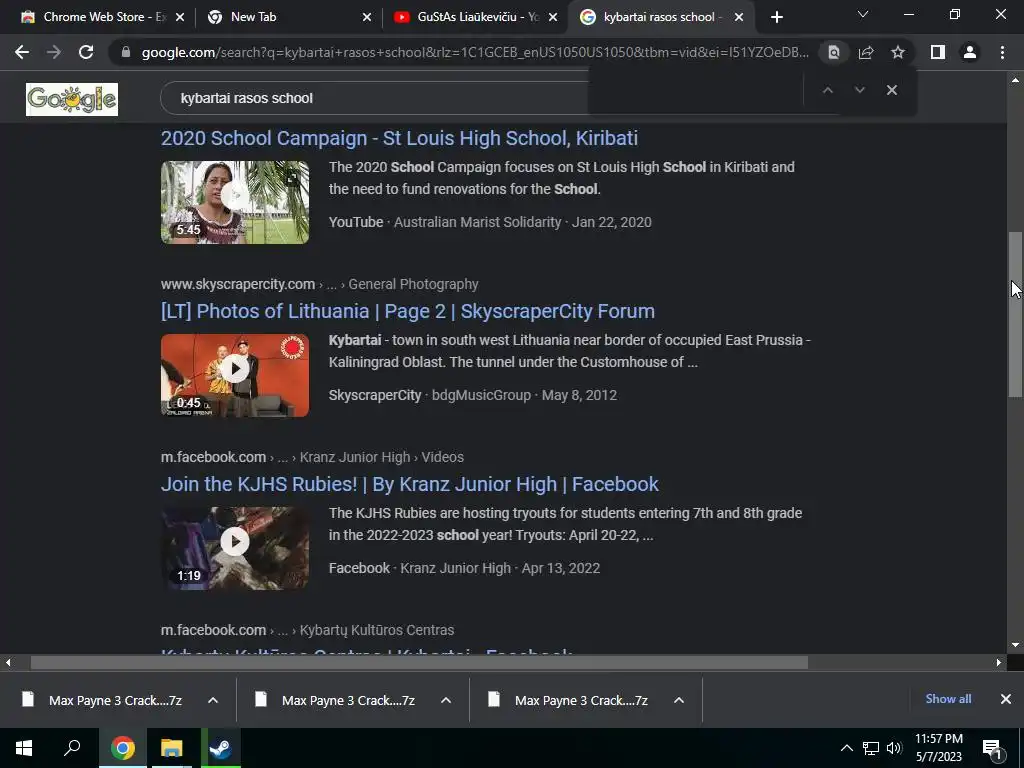
Task: Click the scroll down arrow of the page
Action: [x=1015, y=645]
